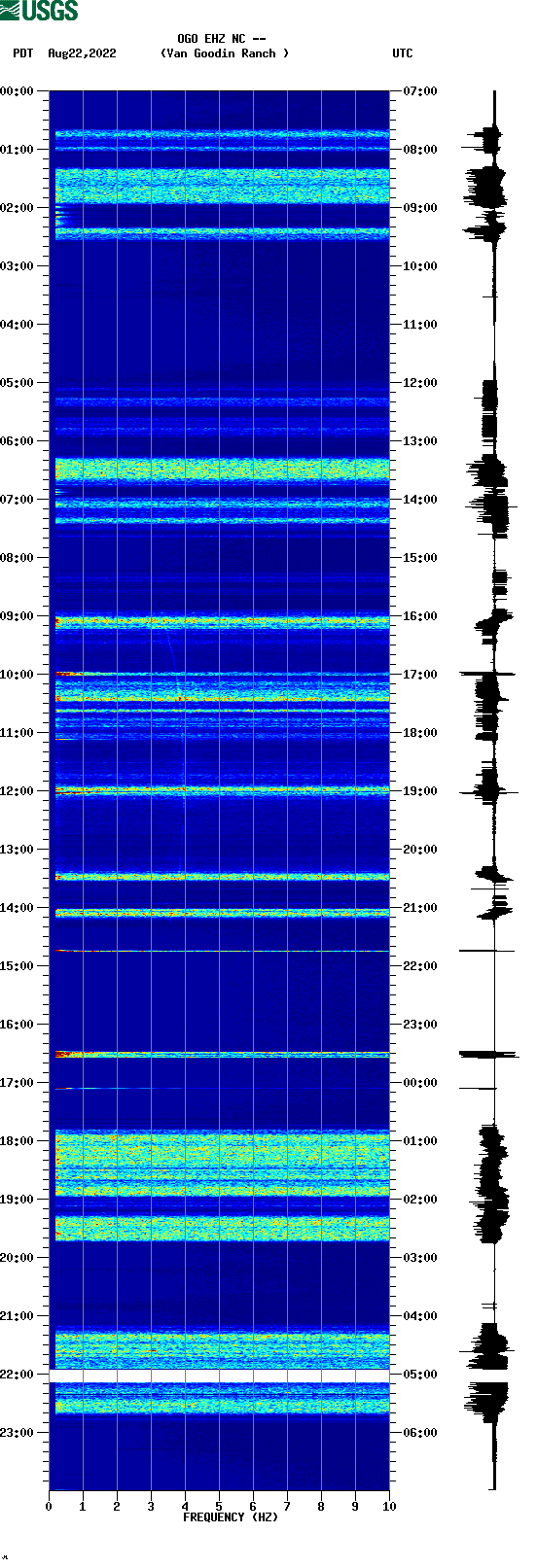Click the UTC '13:00' time tick label
Image resolution: width=537 pixels, height=1568 pixels.
point(420,441)
